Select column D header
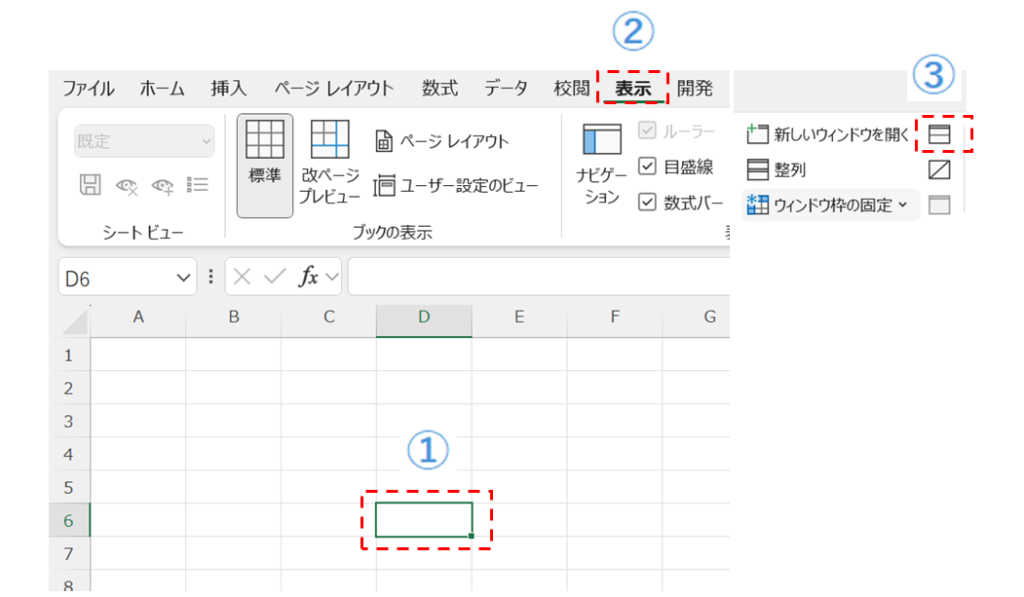Screen dimensions: 1024x597 pyautogui.click(x=424, y=317)
